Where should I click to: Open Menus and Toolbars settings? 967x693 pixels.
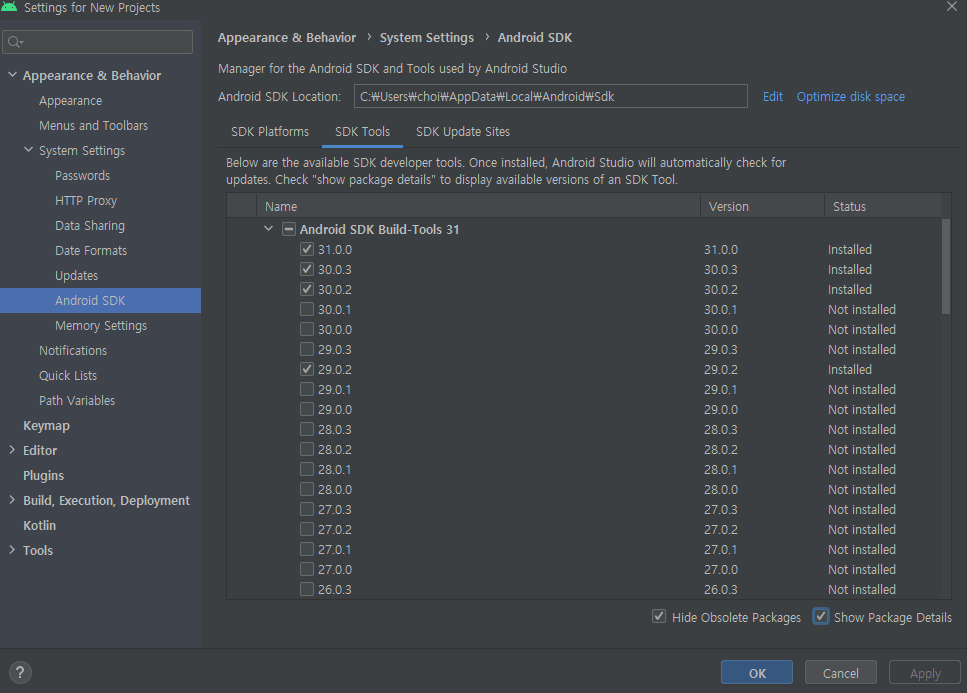[x=94, y=125]
